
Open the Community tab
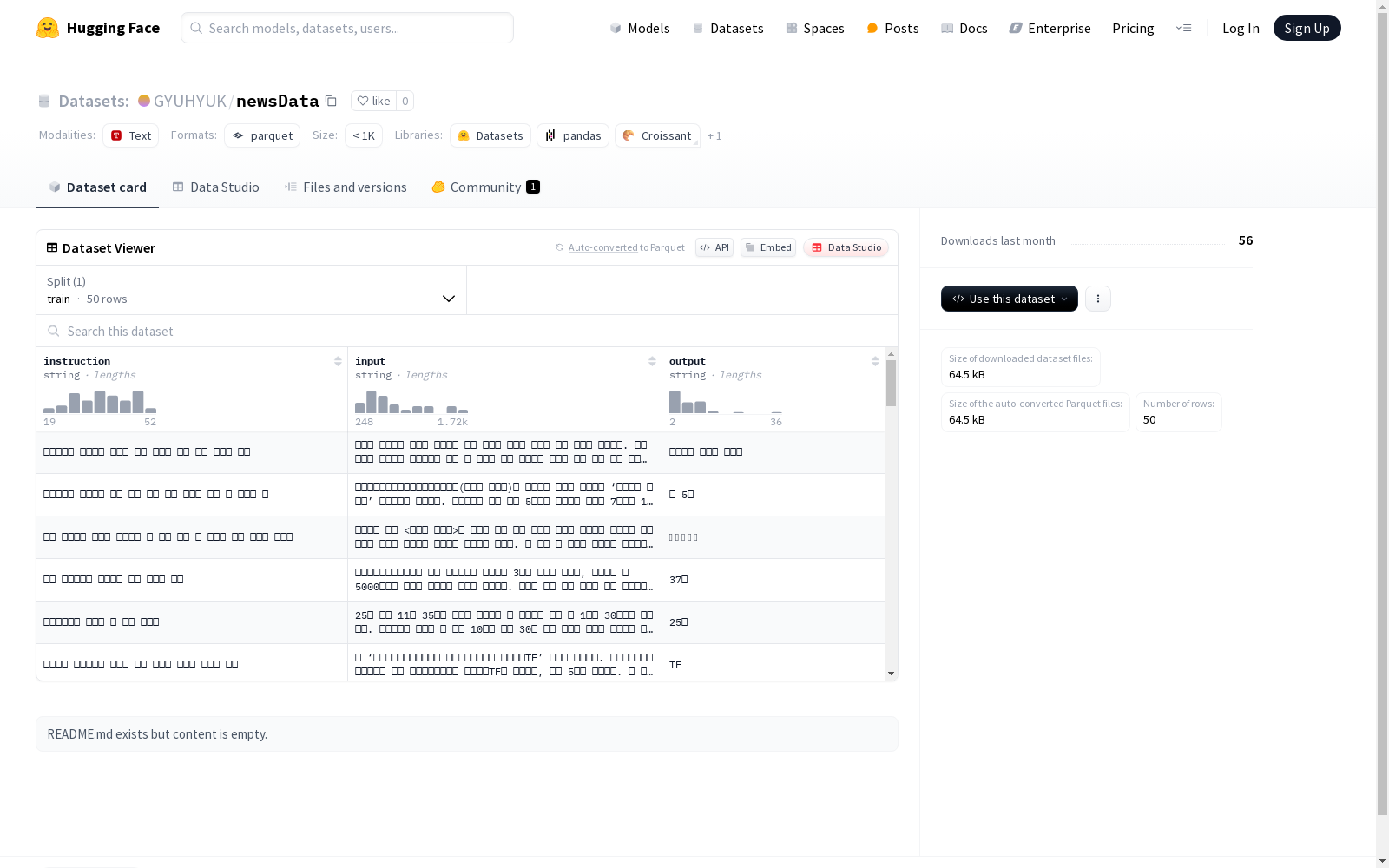(486, 187)
